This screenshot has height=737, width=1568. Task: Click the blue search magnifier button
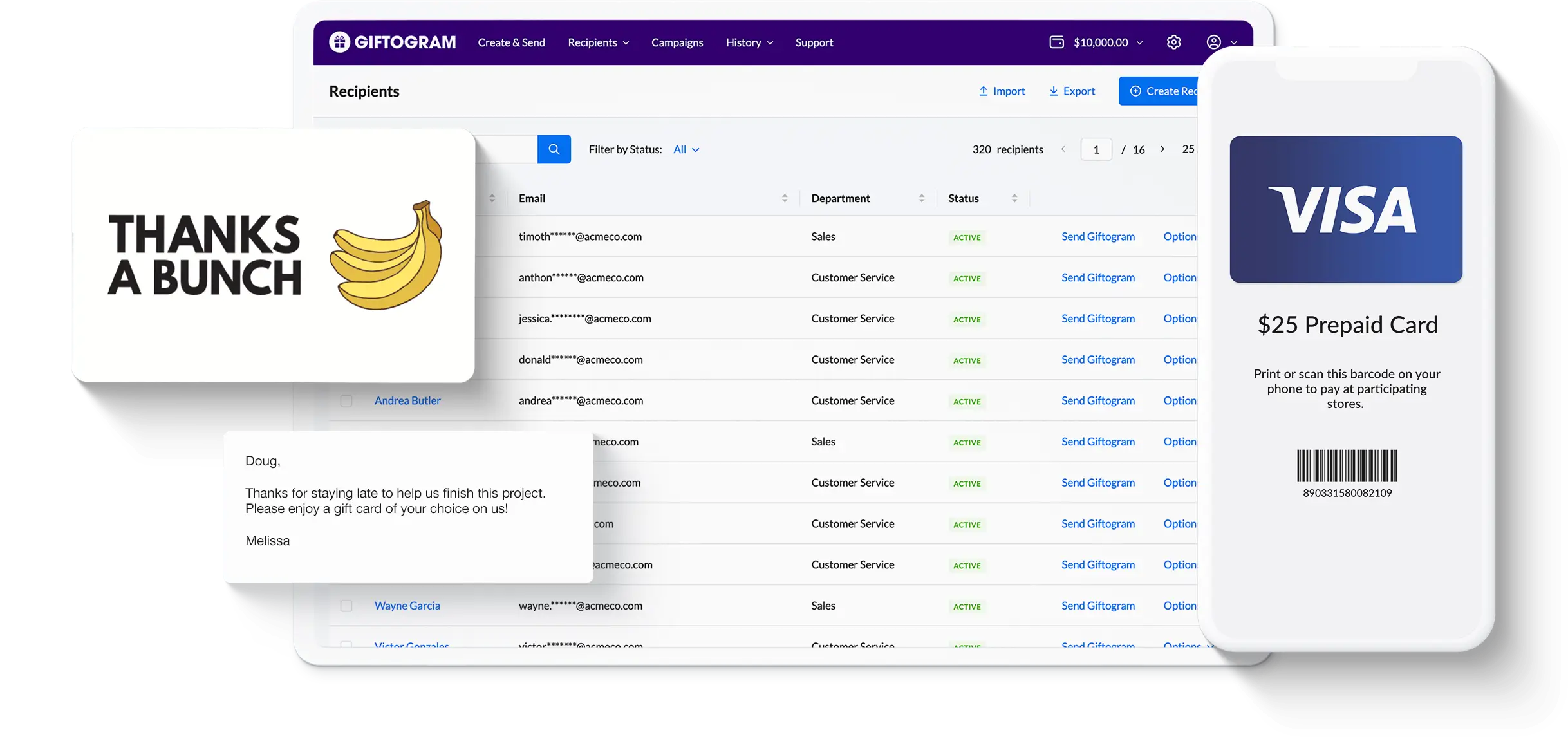tap(554, 149)
